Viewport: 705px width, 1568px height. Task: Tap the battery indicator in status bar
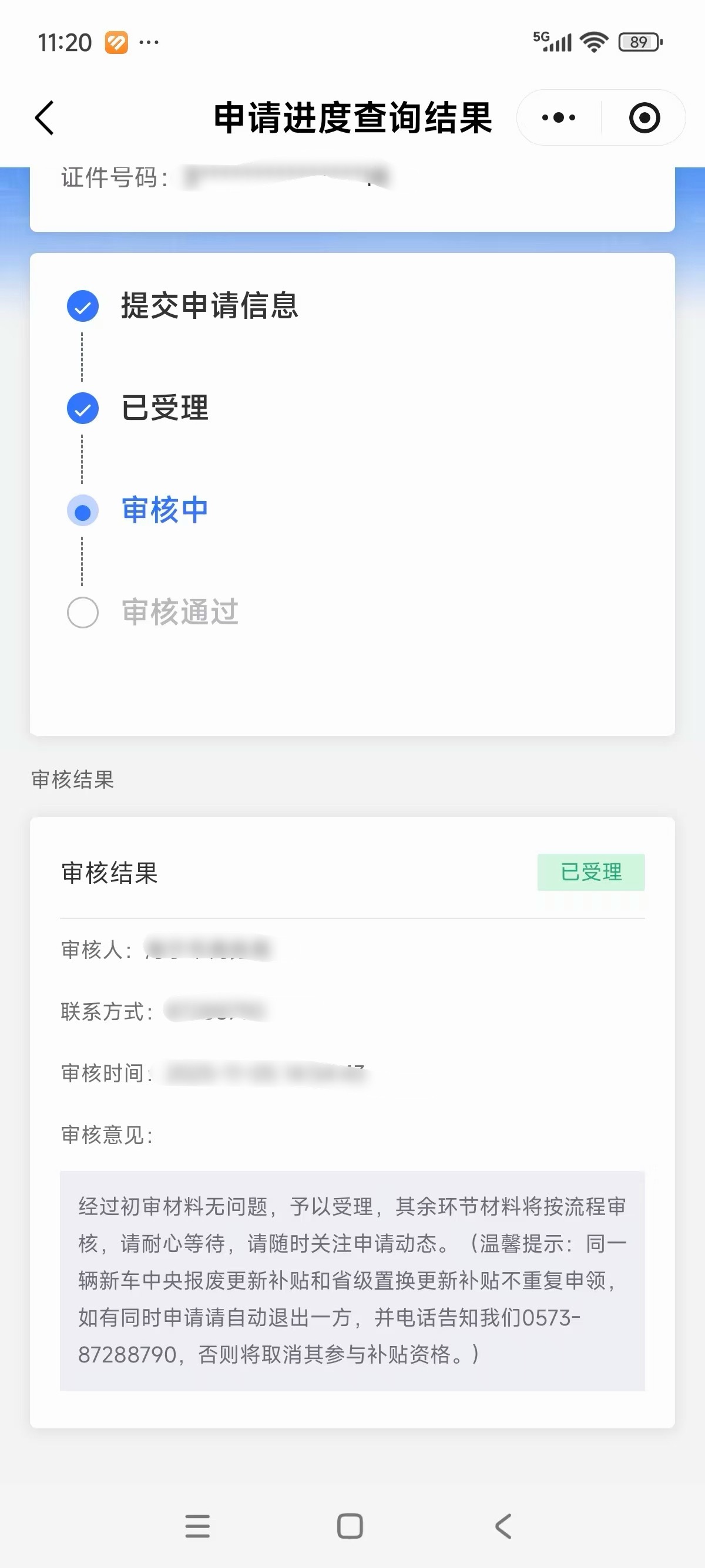(x=640, y=42)
